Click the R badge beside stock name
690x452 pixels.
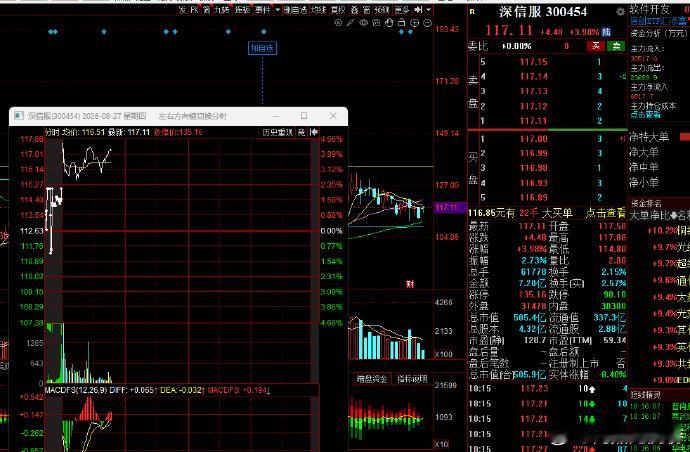point(472,12)
